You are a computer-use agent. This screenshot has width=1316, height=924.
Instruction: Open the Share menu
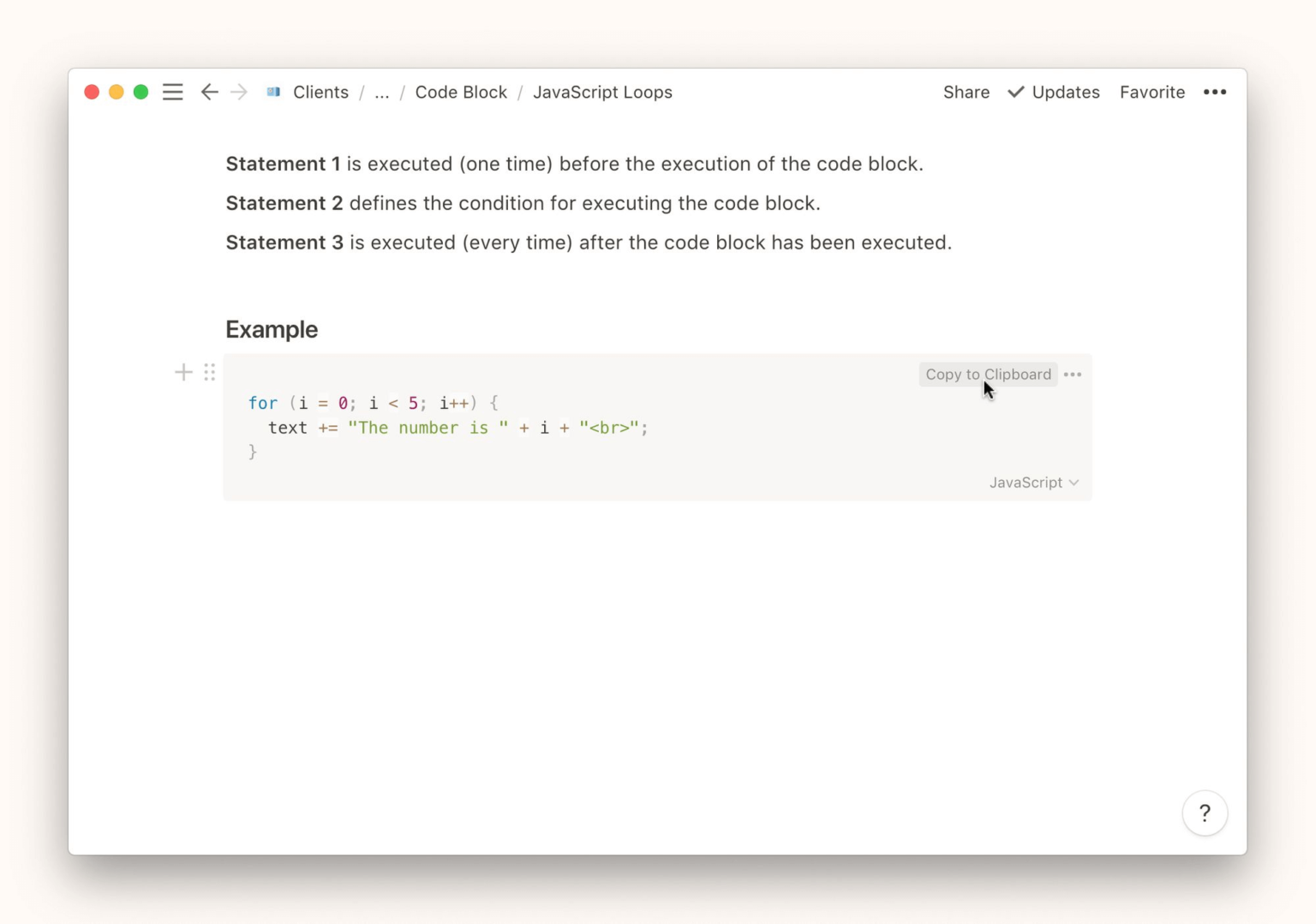(x=966, y=92)
